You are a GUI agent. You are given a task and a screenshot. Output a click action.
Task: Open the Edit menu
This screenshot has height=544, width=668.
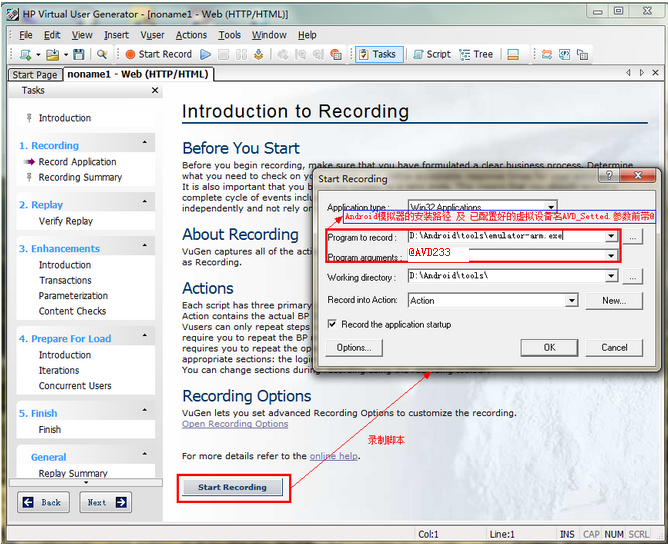click(52, 35)
